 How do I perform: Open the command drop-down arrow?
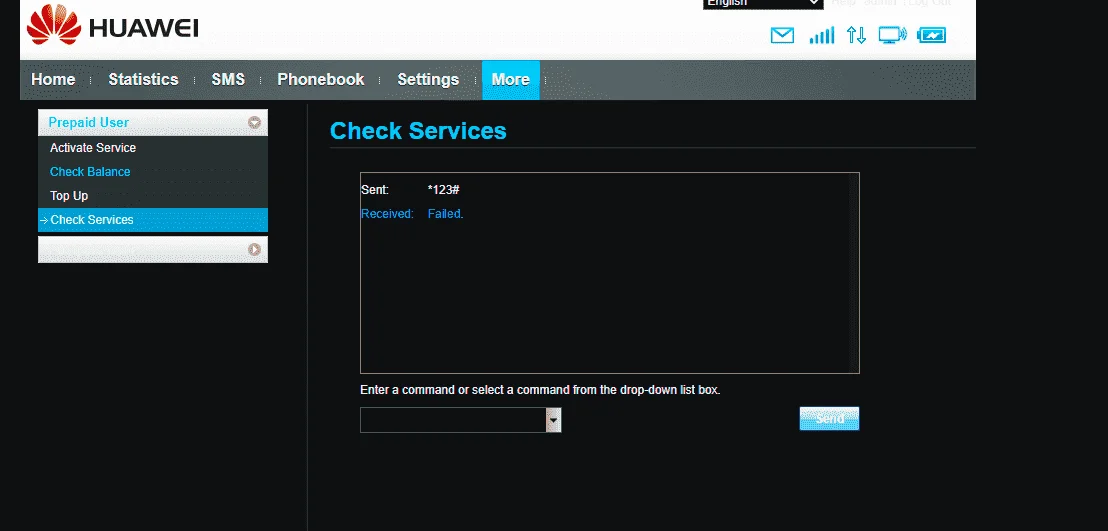[553, 420]
